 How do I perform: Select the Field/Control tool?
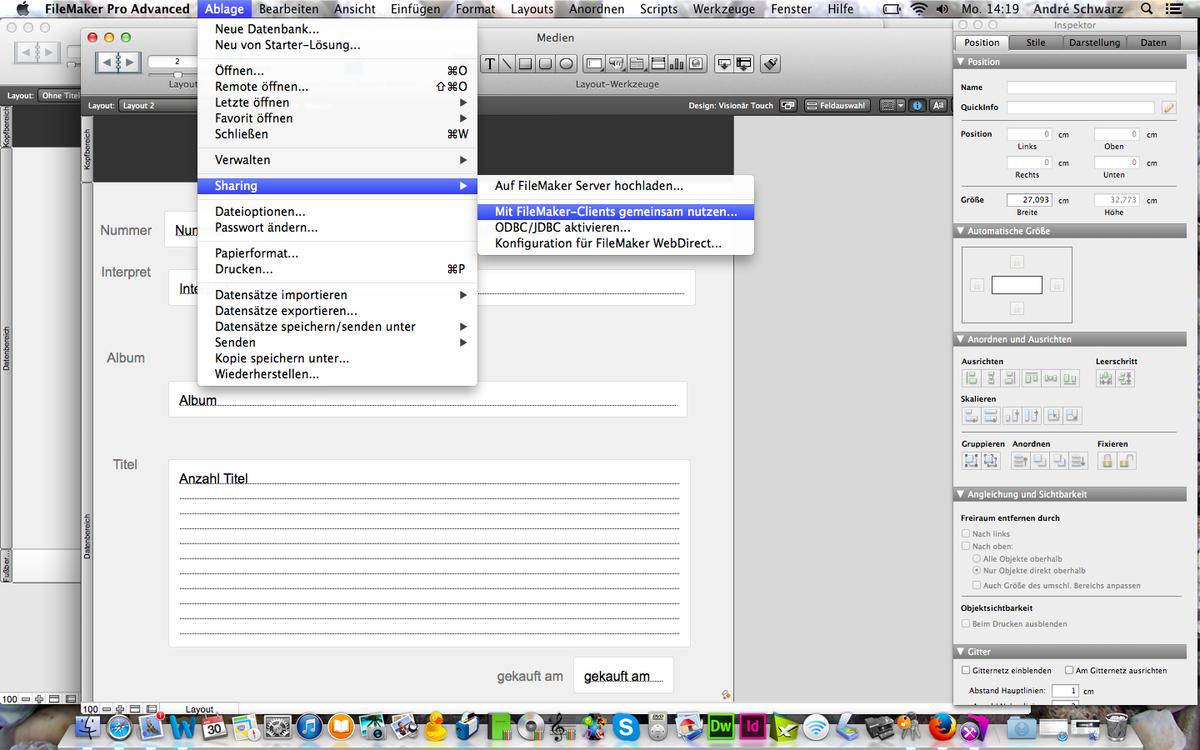pyautogui.click(x=594, y=64)
